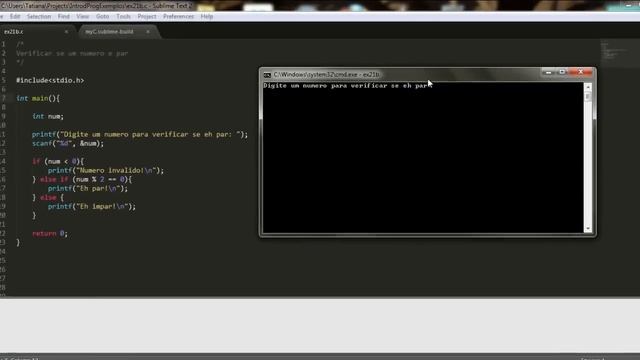Open the Help menu
Viewport: 640px width, 360px height.
pos(207,17)
